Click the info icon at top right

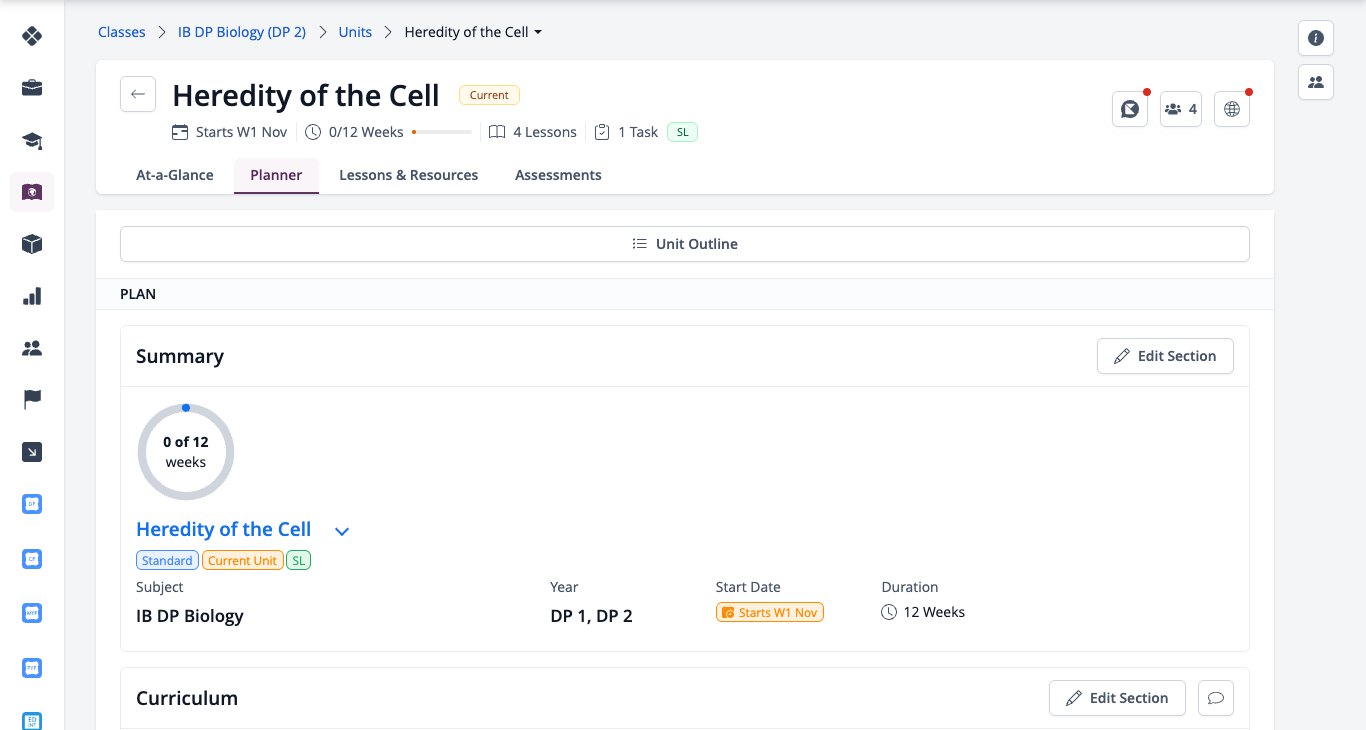tap(1316, 38)
